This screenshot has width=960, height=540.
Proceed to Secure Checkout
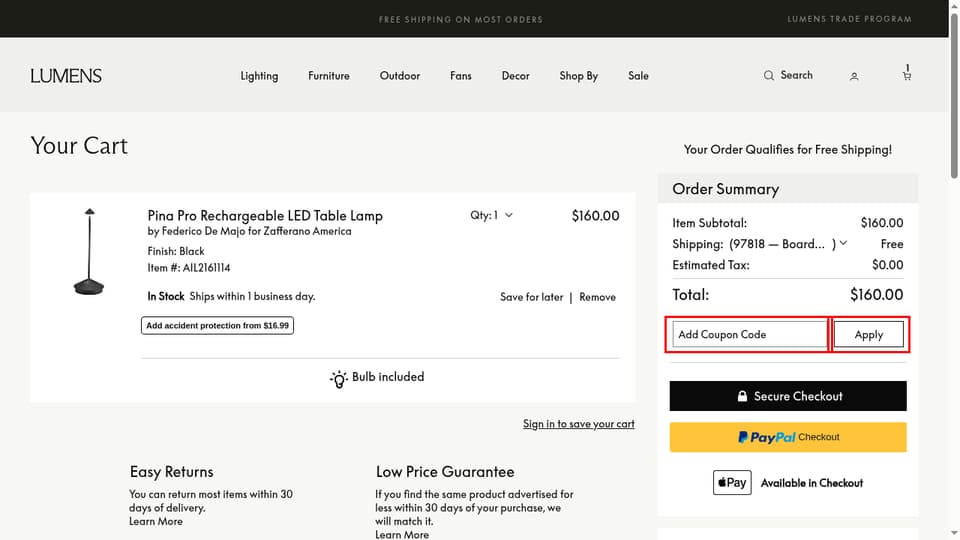788,396
